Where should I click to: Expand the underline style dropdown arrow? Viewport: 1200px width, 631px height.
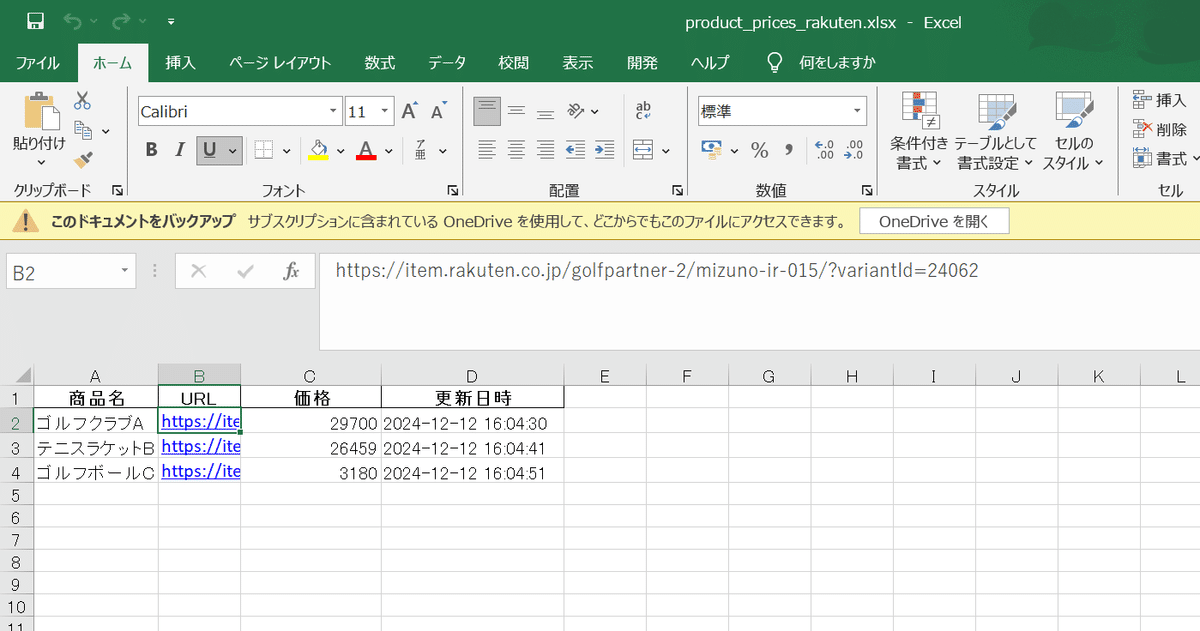(233, 151)
